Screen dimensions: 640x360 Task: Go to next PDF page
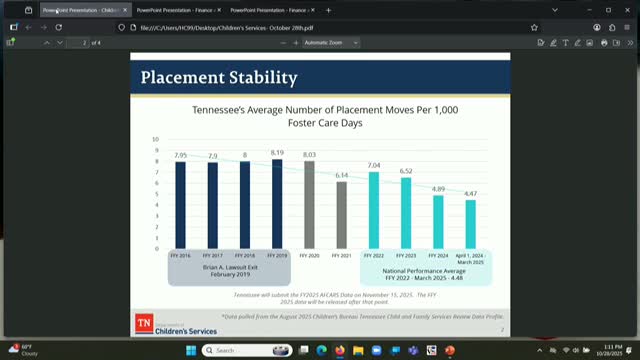click(x=60, y=42)
